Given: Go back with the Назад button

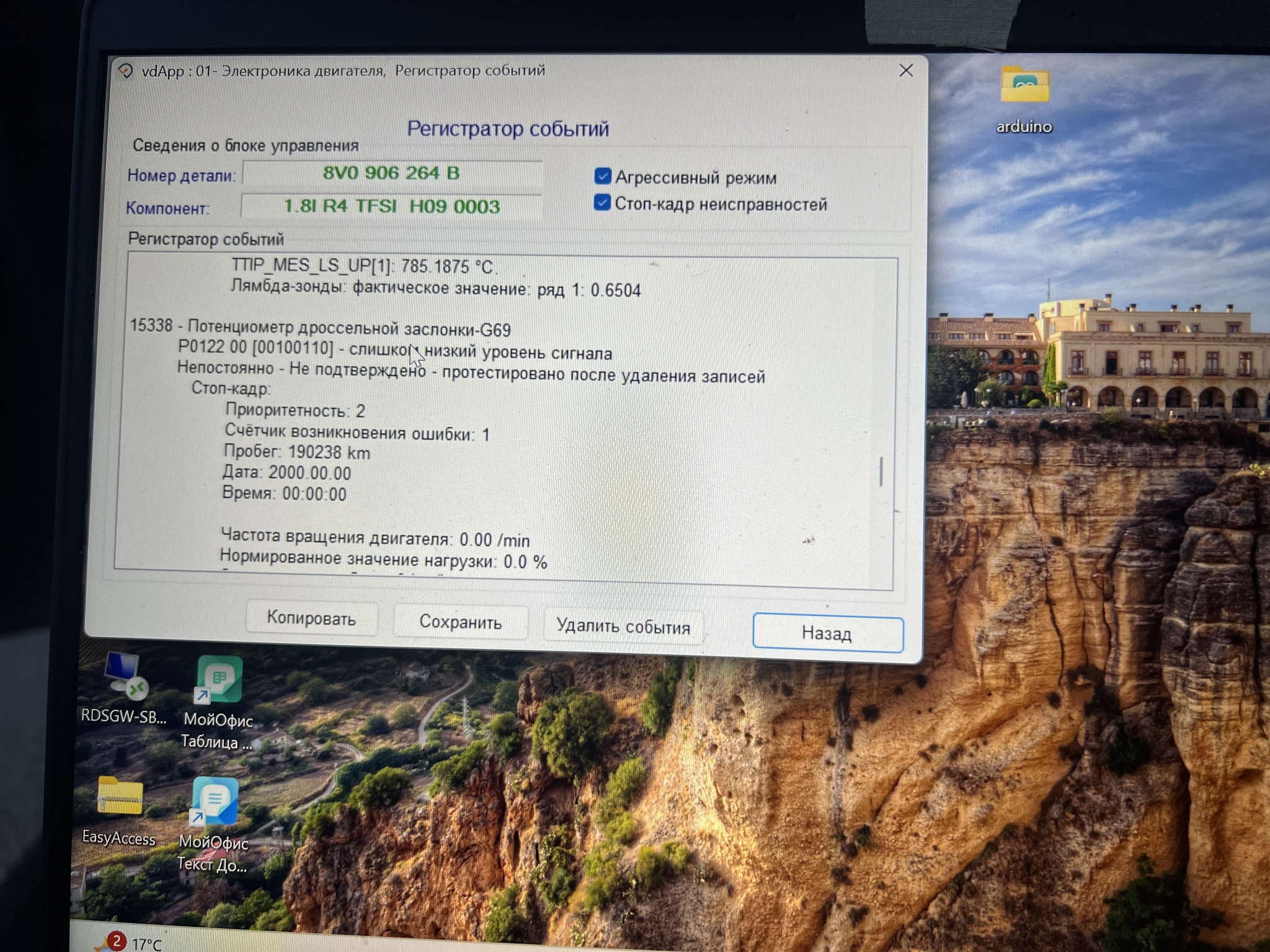Looking at the screenshot, I should click(827, 633).
